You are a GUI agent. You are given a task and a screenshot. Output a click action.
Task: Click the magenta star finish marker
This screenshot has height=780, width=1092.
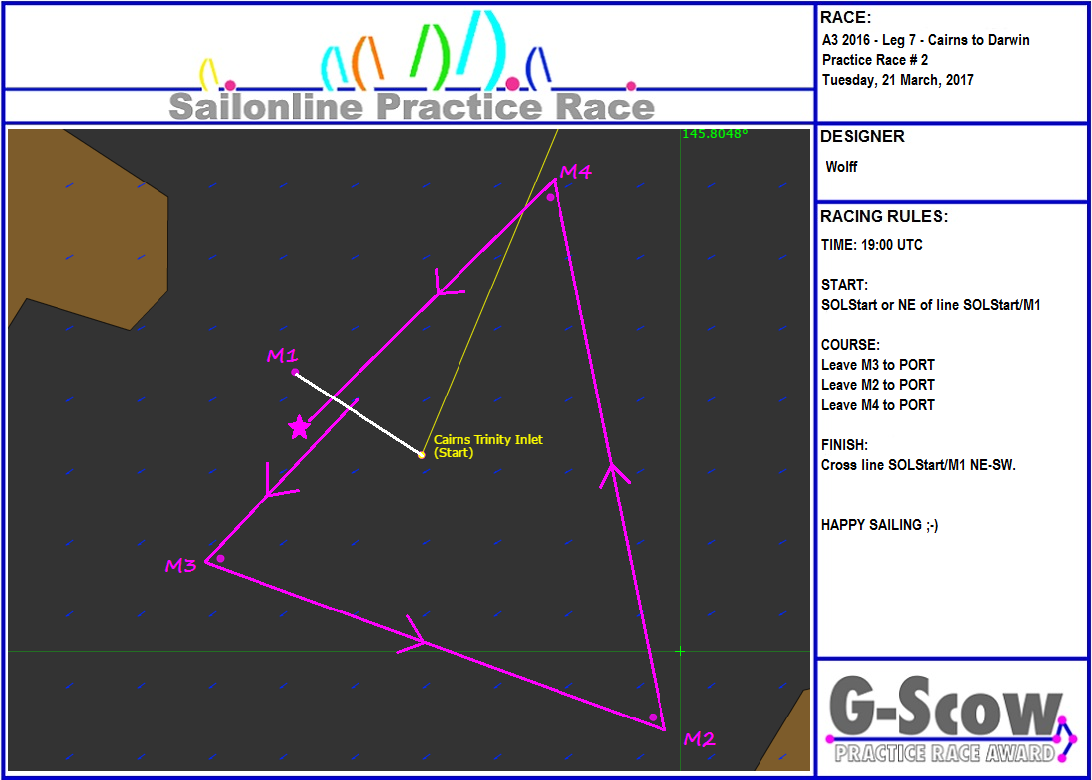tap(299, 427)
